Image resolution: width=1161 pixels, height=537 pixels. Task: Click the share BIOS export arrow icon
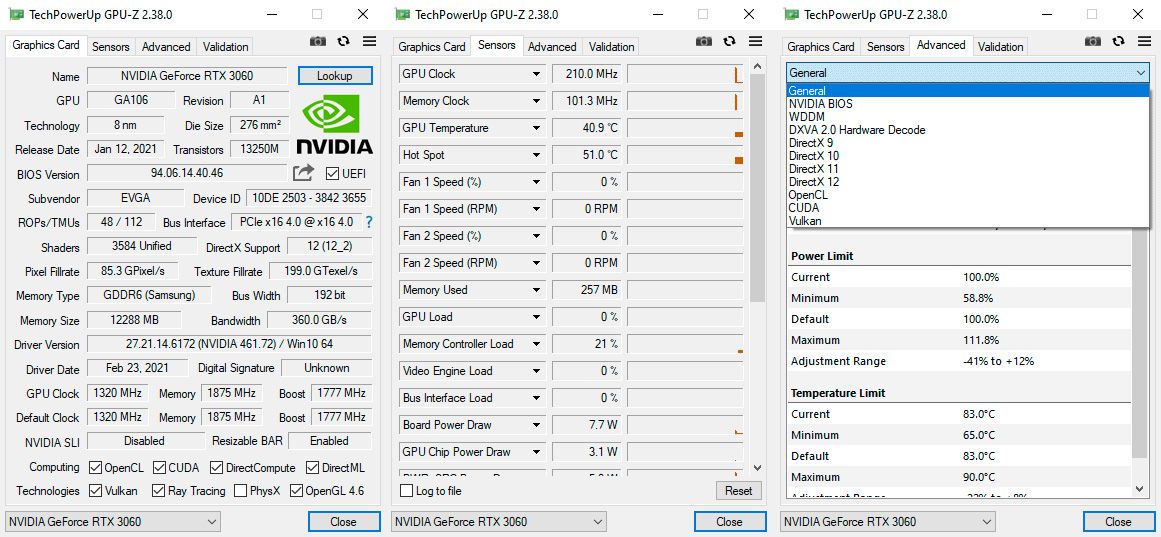[x=303, y=173]
